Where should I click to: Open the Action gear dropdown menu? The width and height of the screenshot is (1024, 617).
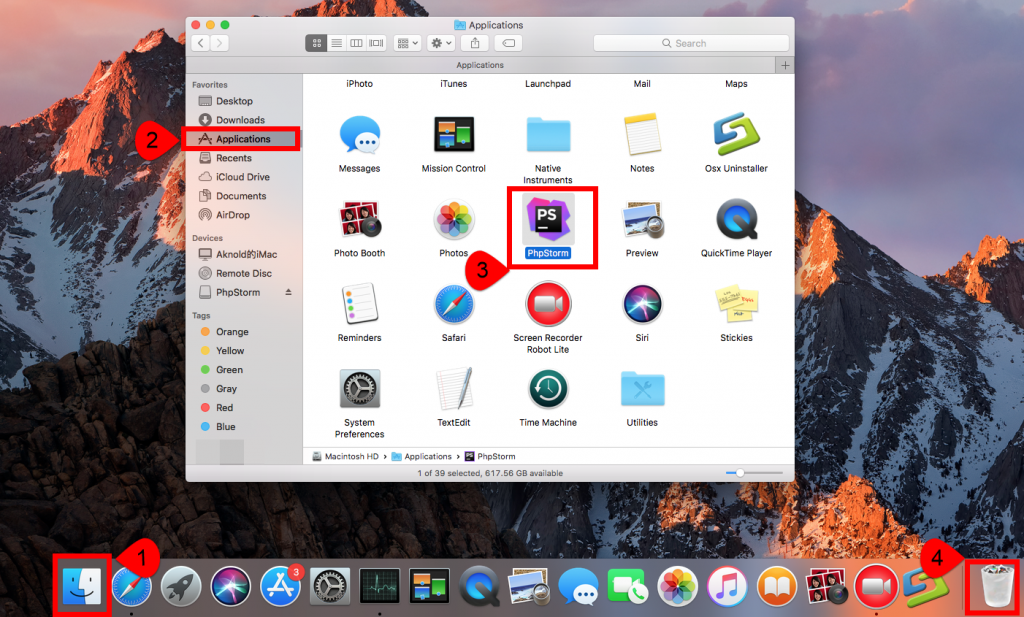[440, 43]
